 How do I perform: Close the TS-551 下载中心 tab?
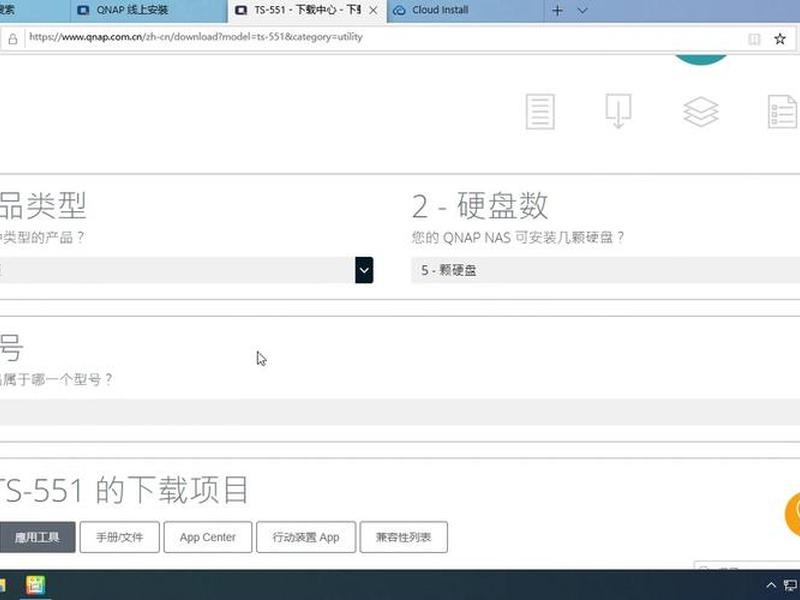point(373,10)
